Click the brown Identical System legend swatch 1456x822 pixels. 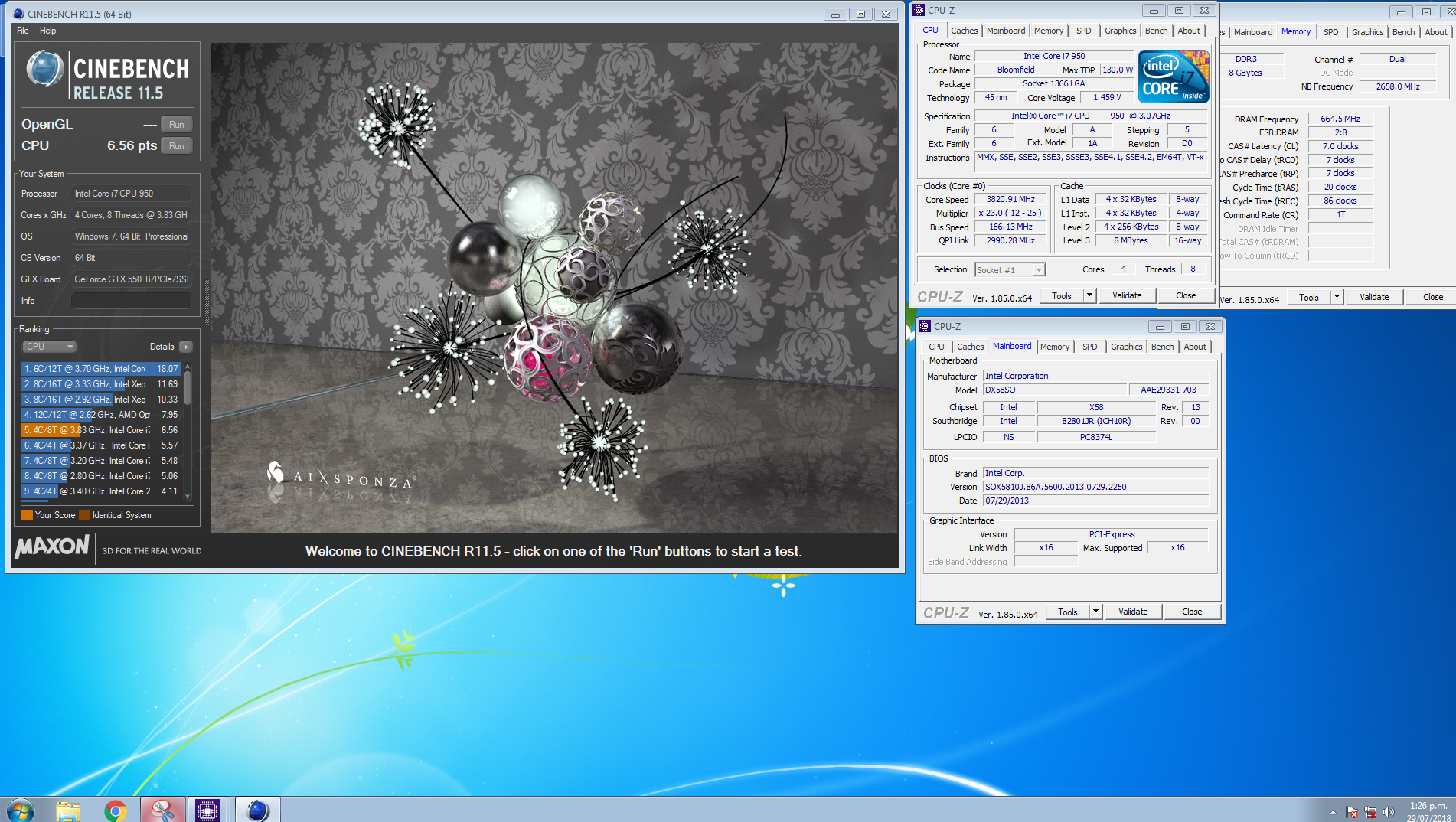click(84, 515)
